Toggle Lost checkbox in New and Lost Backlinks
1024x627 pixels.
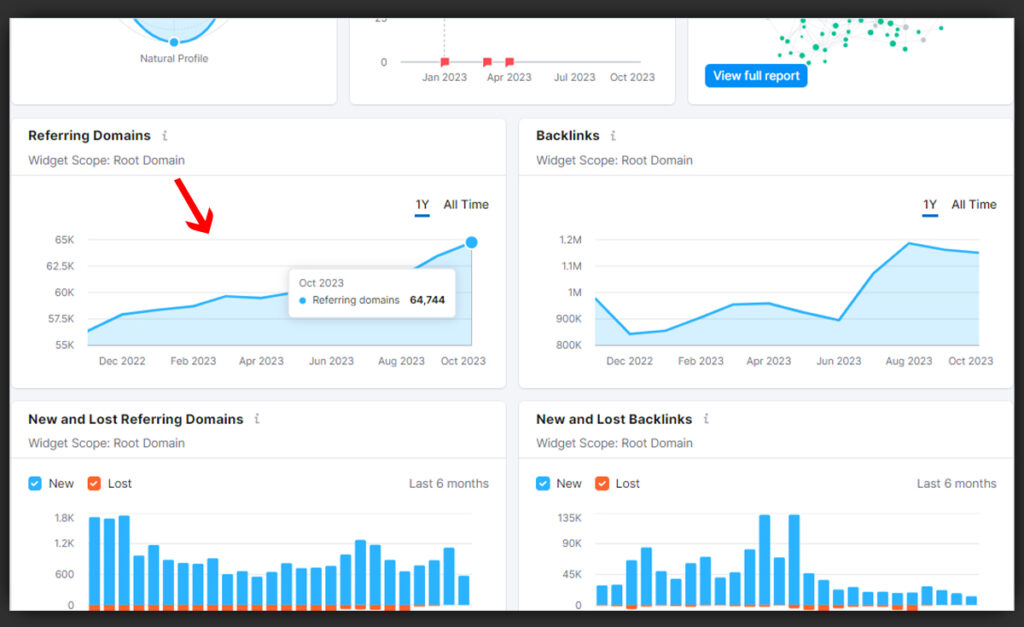click(x=602, y=484)
